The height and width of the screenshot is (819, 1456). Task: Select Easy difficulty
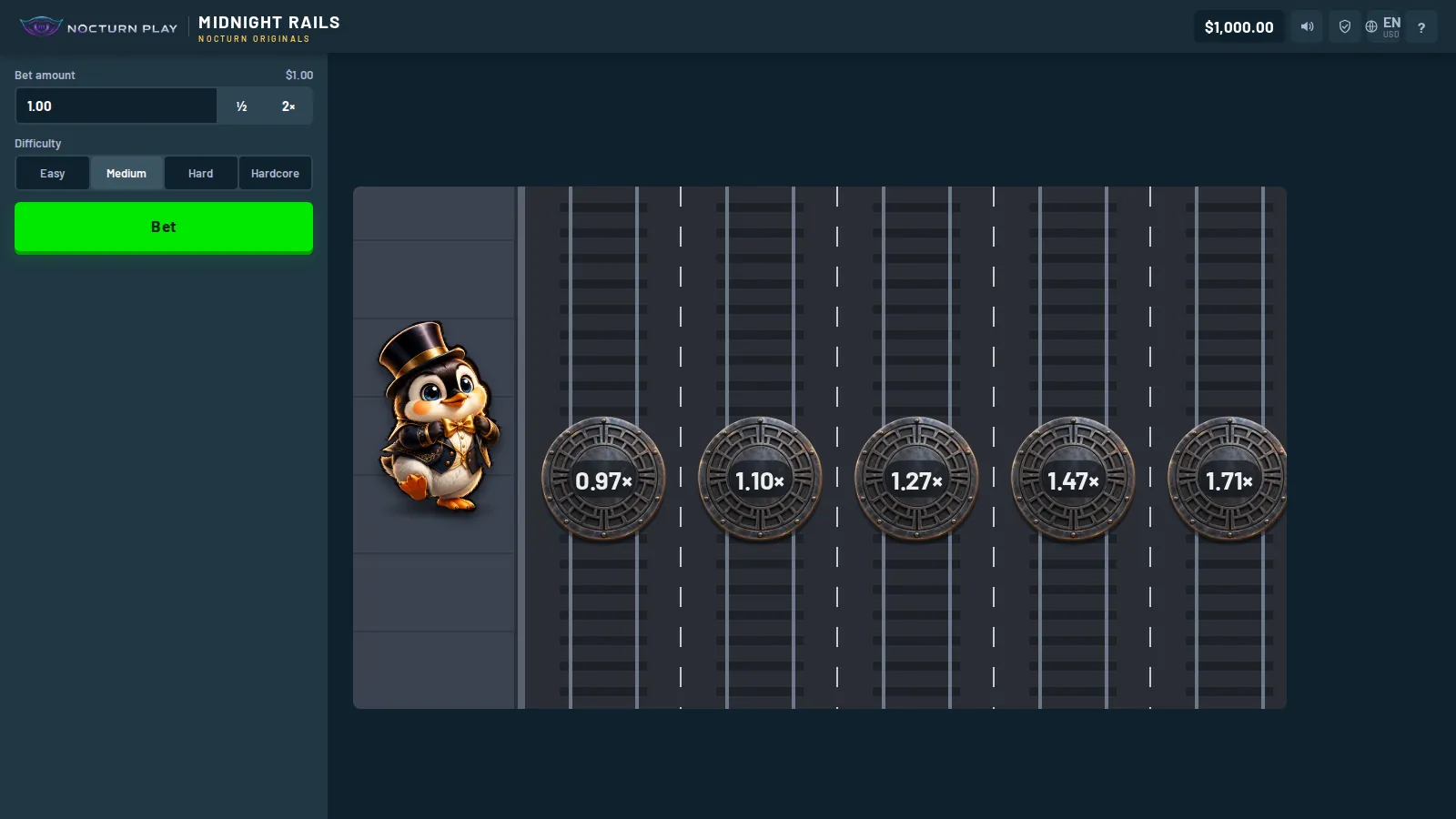click(53, 173)
